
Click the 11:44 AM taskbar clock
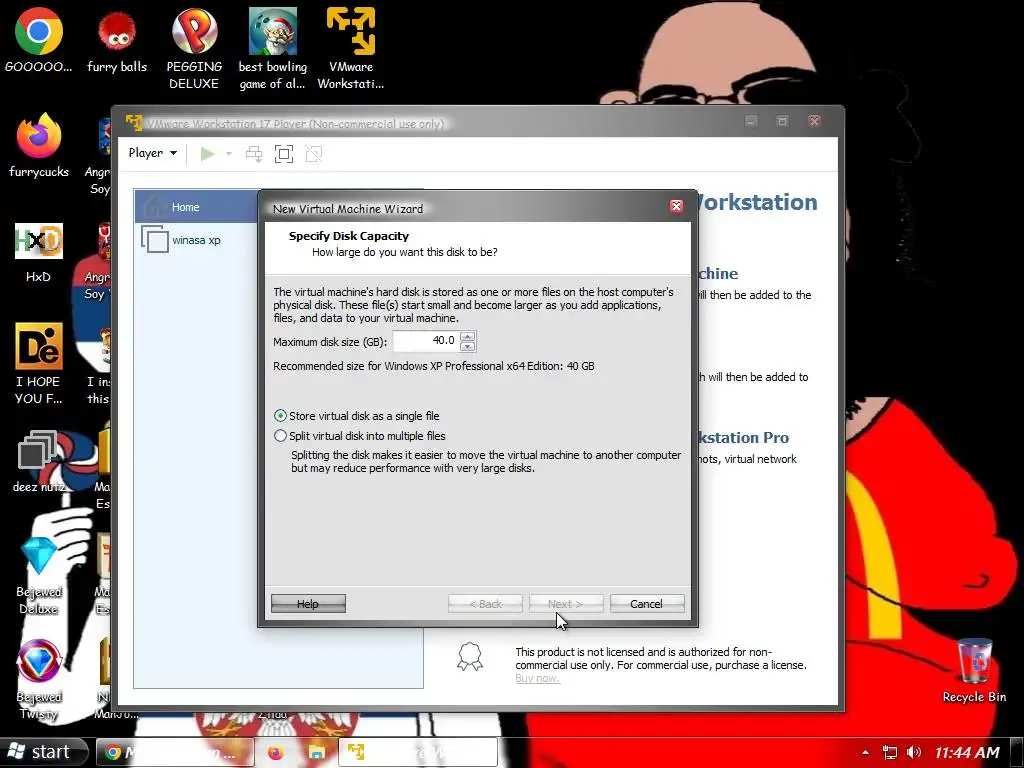pyautogui.click(x=967, y=752)
